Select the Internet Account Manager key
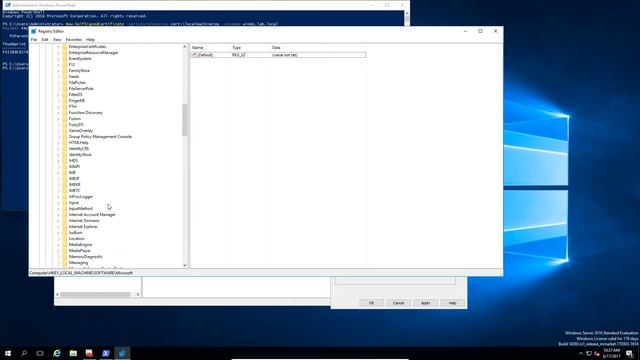This screenshot has width=640, height=360. (x=92, y=215)
